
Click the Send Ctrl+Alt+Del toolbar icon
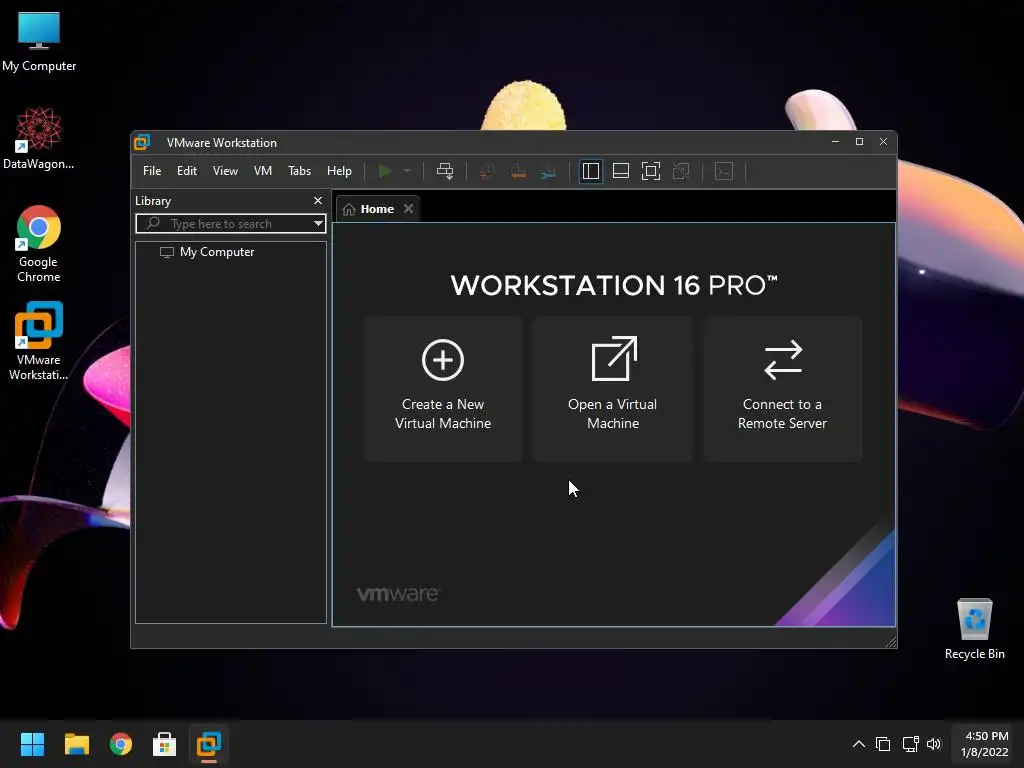tap(445, 171)
